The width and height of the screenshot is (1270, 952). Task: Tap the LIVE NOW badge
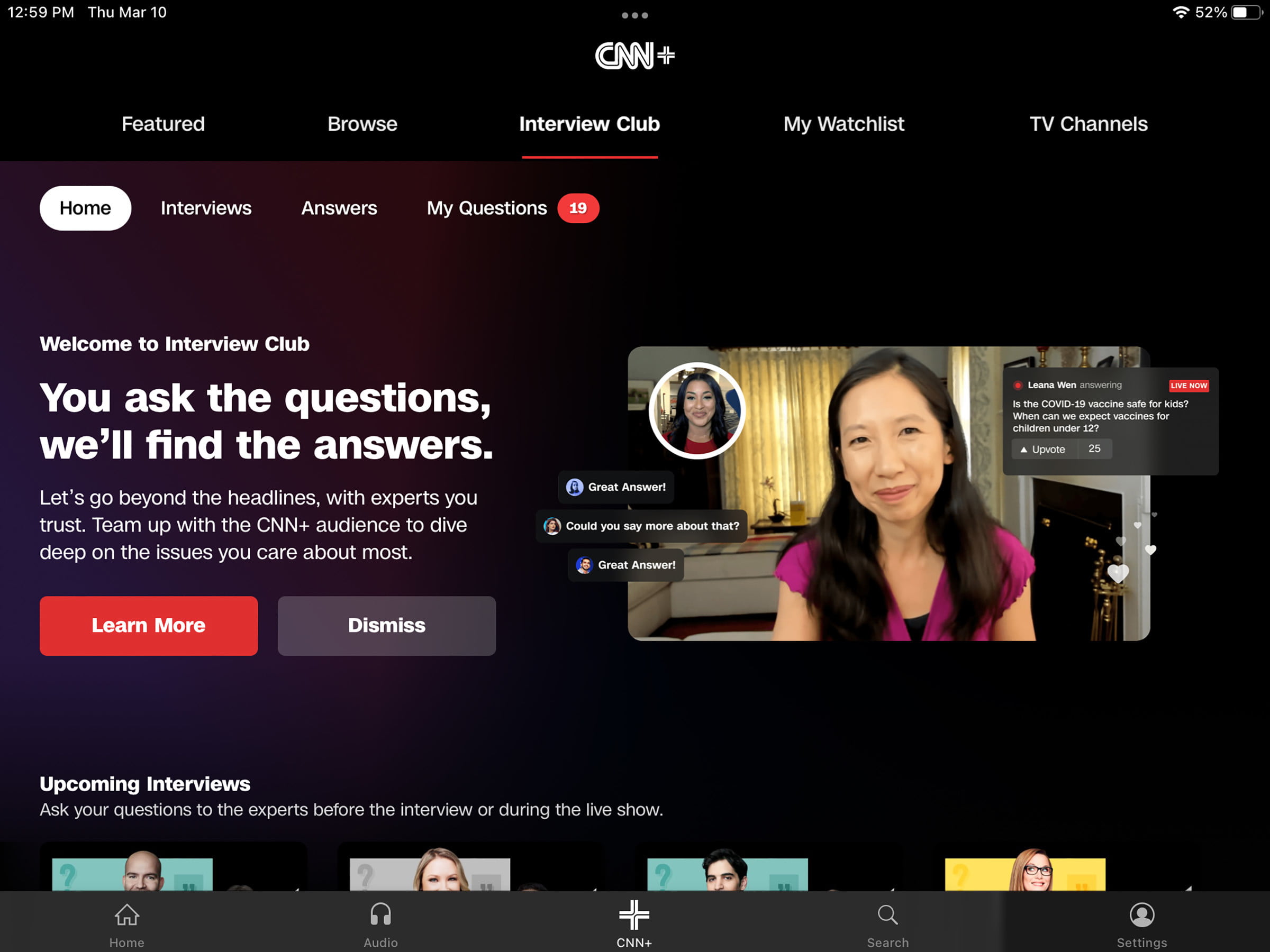(1189, 386)
